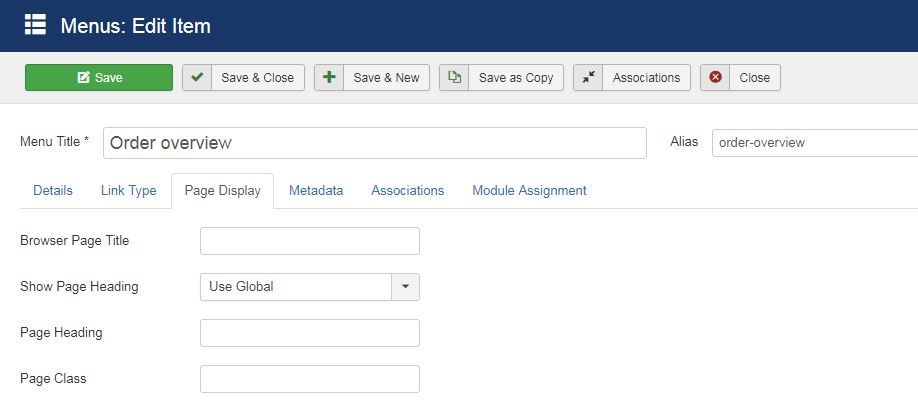
Task: Switch to the Link Type tab
Action: pos(129,190)
